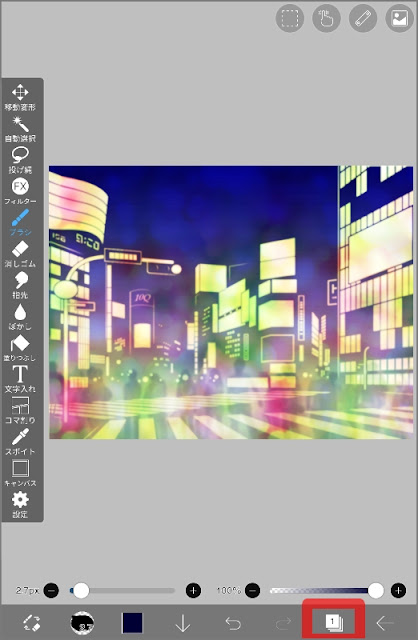Image resolution: width=418 pixels, height=640 pixels.
Task: Open the Layers window button
Action: pyautogui.click(x=334, y=623)
